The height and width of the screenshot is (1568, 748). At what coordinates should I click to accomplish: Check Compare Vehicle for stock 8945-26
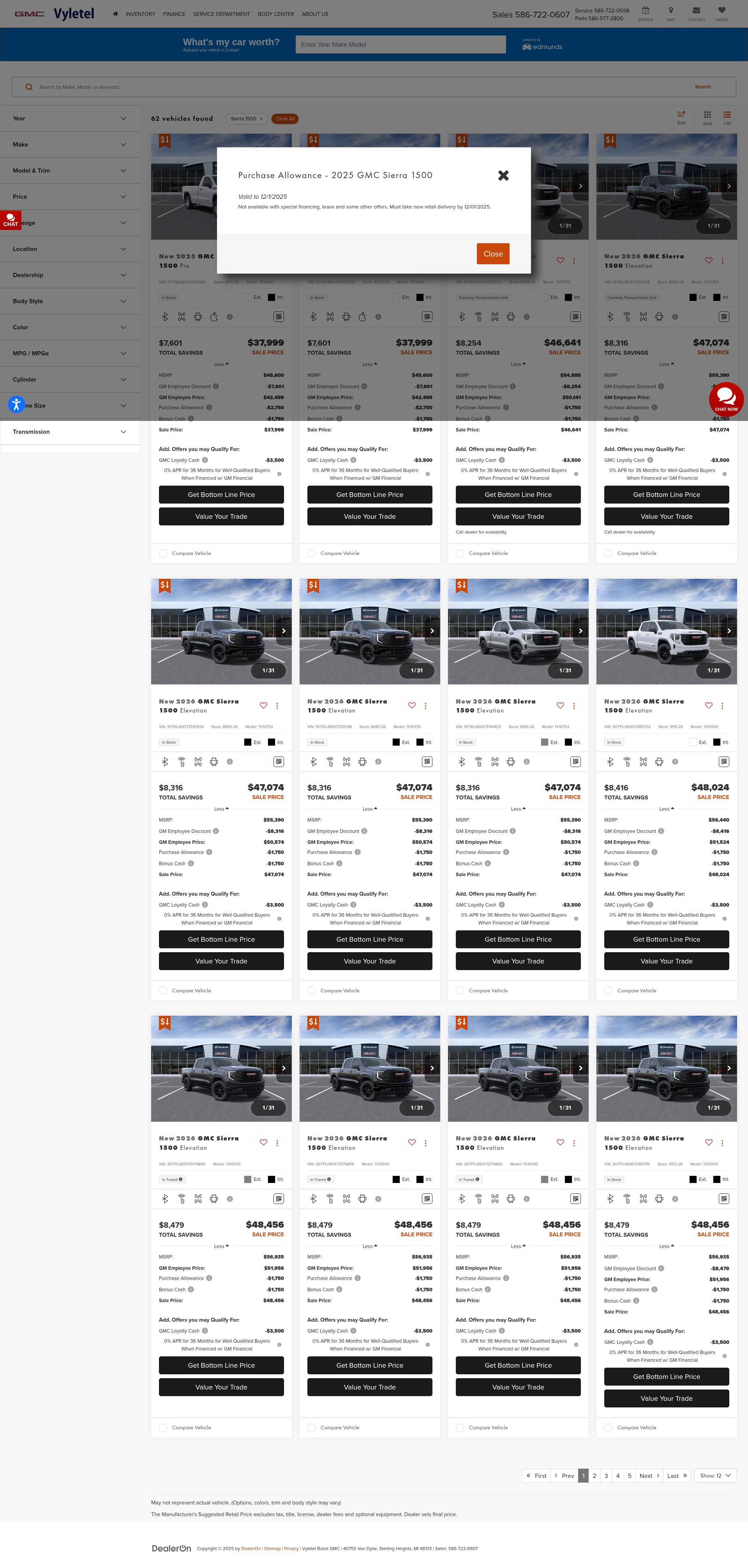(312, 990)
